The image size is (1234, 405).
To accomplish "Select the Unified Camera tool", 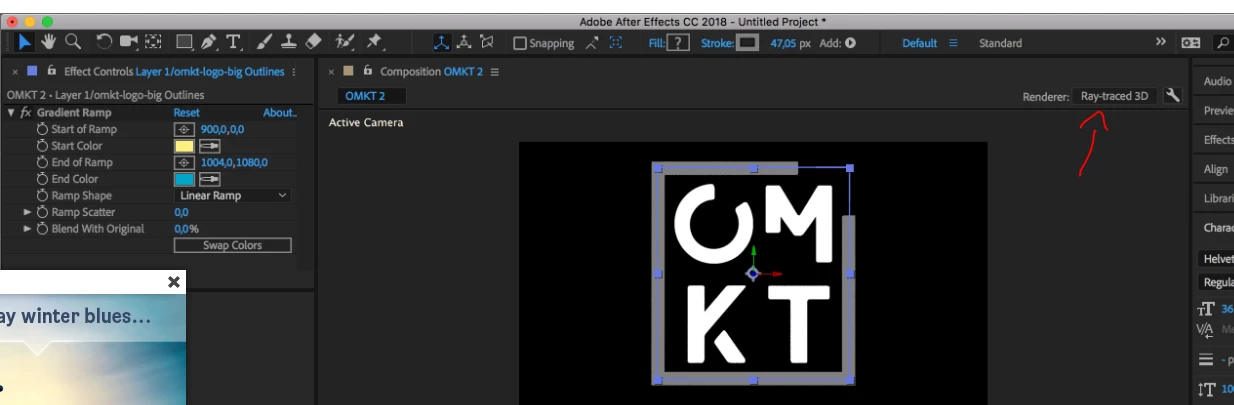I will click(129, 42).
